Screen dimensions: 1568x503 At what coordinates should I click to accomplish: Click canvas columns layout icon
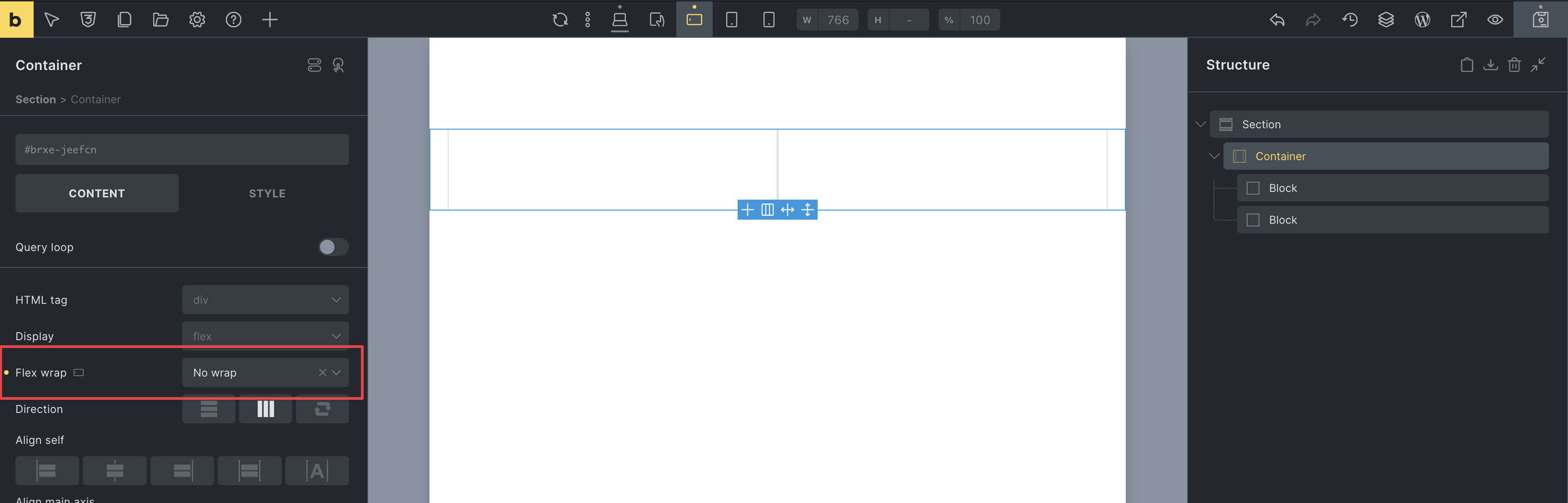(x=768, y=210)
